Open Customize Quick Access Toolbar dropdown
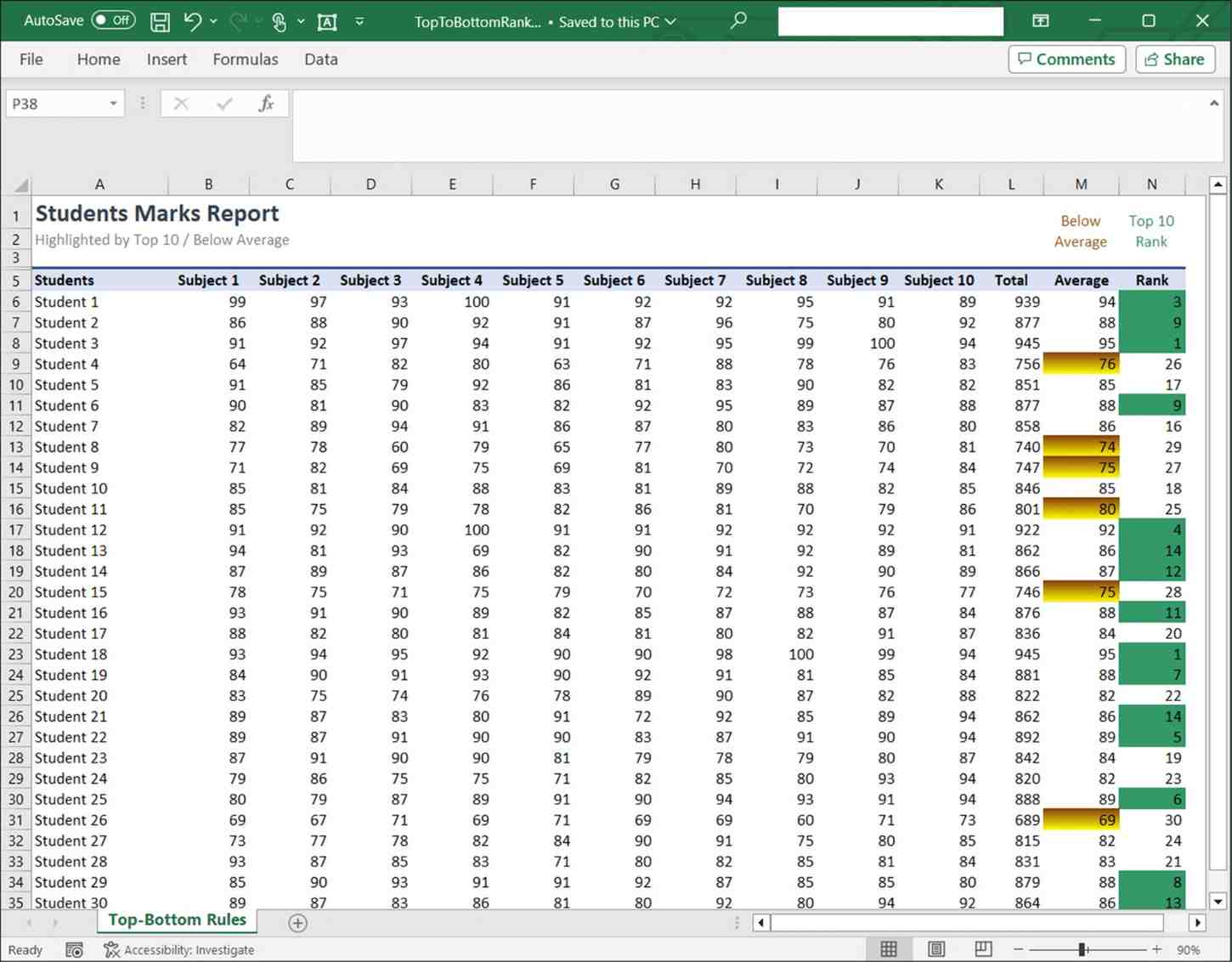Viewport: 1232px width, 962px height. (x=359, y=21)
